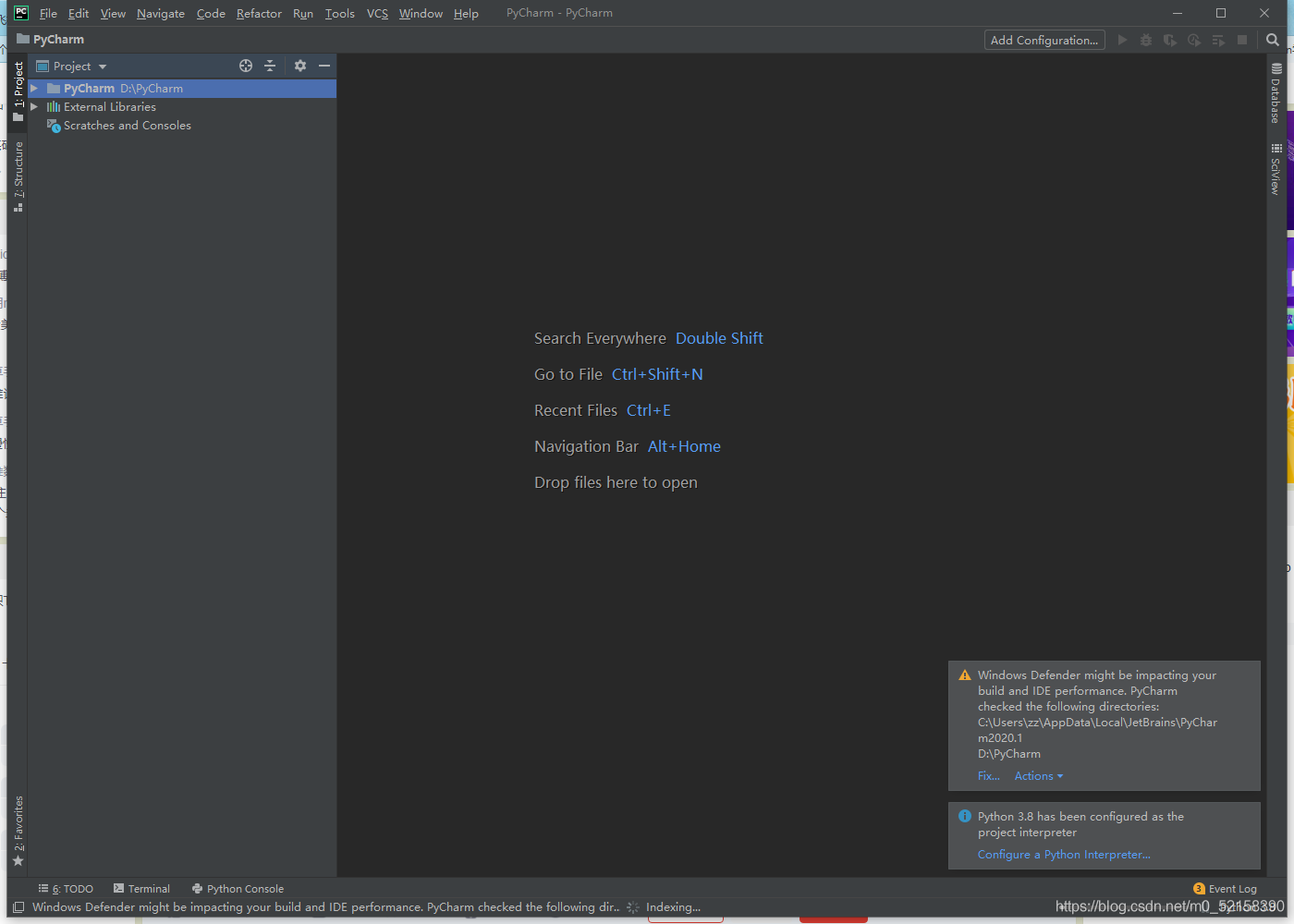Open the 6: TODO tool window
The width and height of the screenshot is (1294, 924).
coord(66,889)
